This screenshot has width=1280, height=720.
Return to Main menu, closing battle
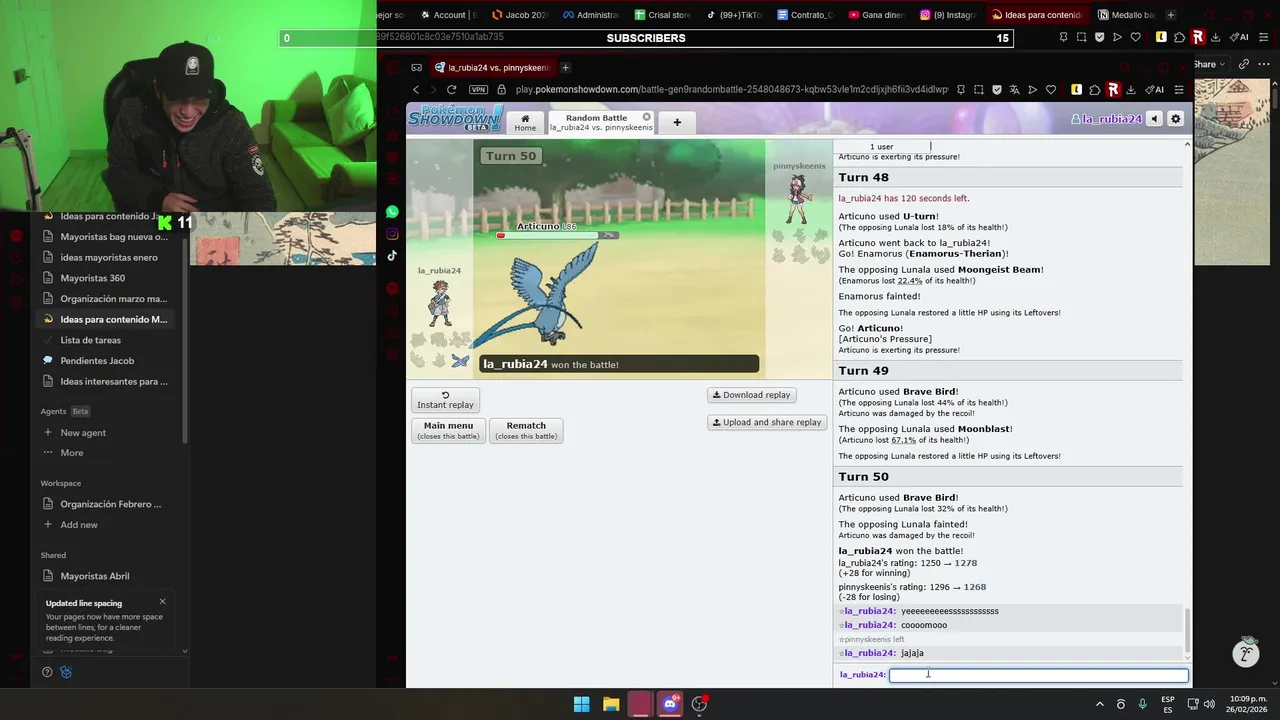[448, 430]
